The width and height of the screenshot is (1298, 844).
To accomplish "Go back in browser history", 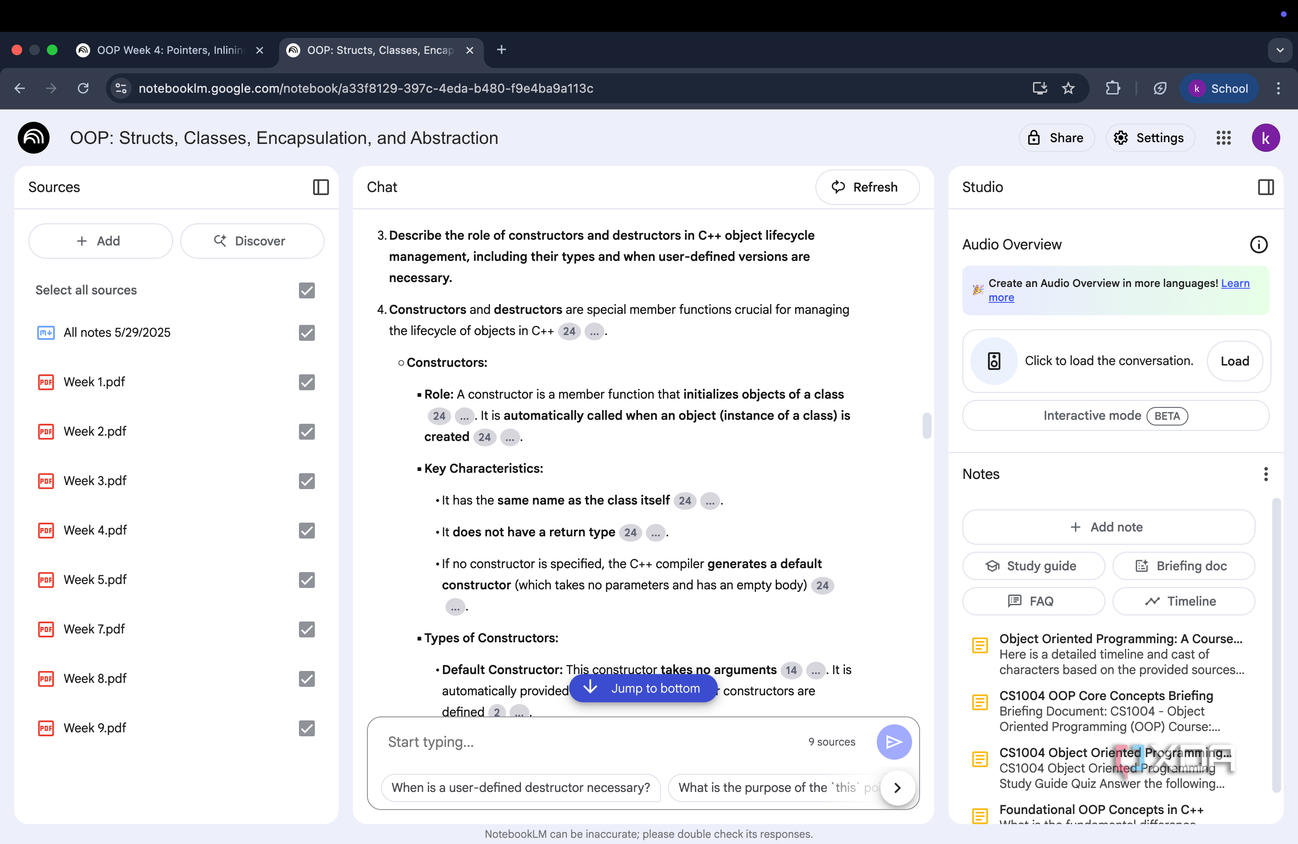I will (x=20, y=88).
